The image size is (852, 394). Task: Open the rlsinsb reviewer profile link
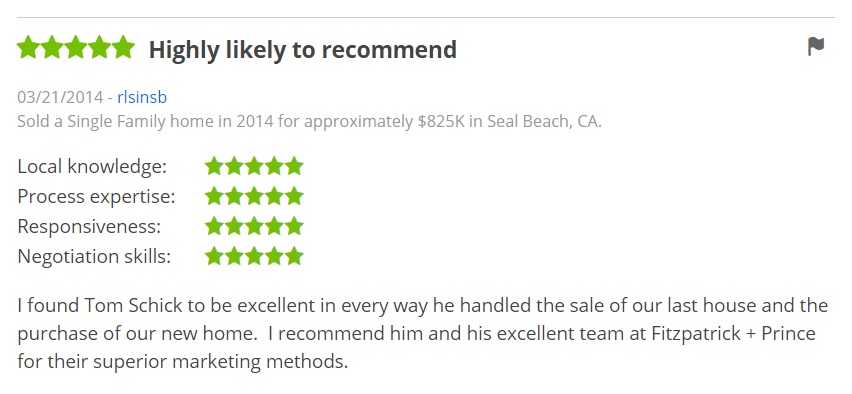pos(142,97)
